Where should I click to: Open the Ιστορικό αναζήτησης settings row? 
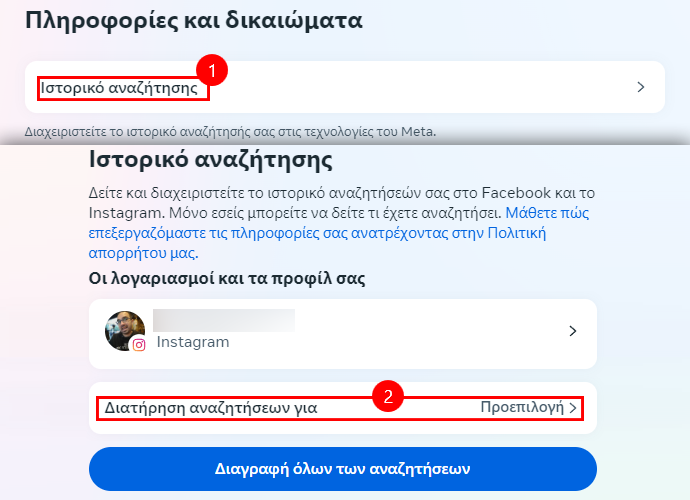coord(345,87)
